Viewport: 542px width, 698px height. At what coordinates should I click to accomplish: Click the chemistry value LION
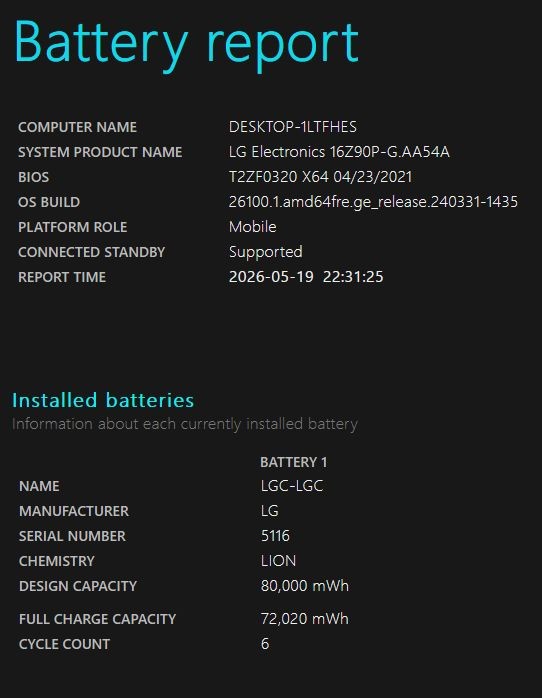(279, 560)
